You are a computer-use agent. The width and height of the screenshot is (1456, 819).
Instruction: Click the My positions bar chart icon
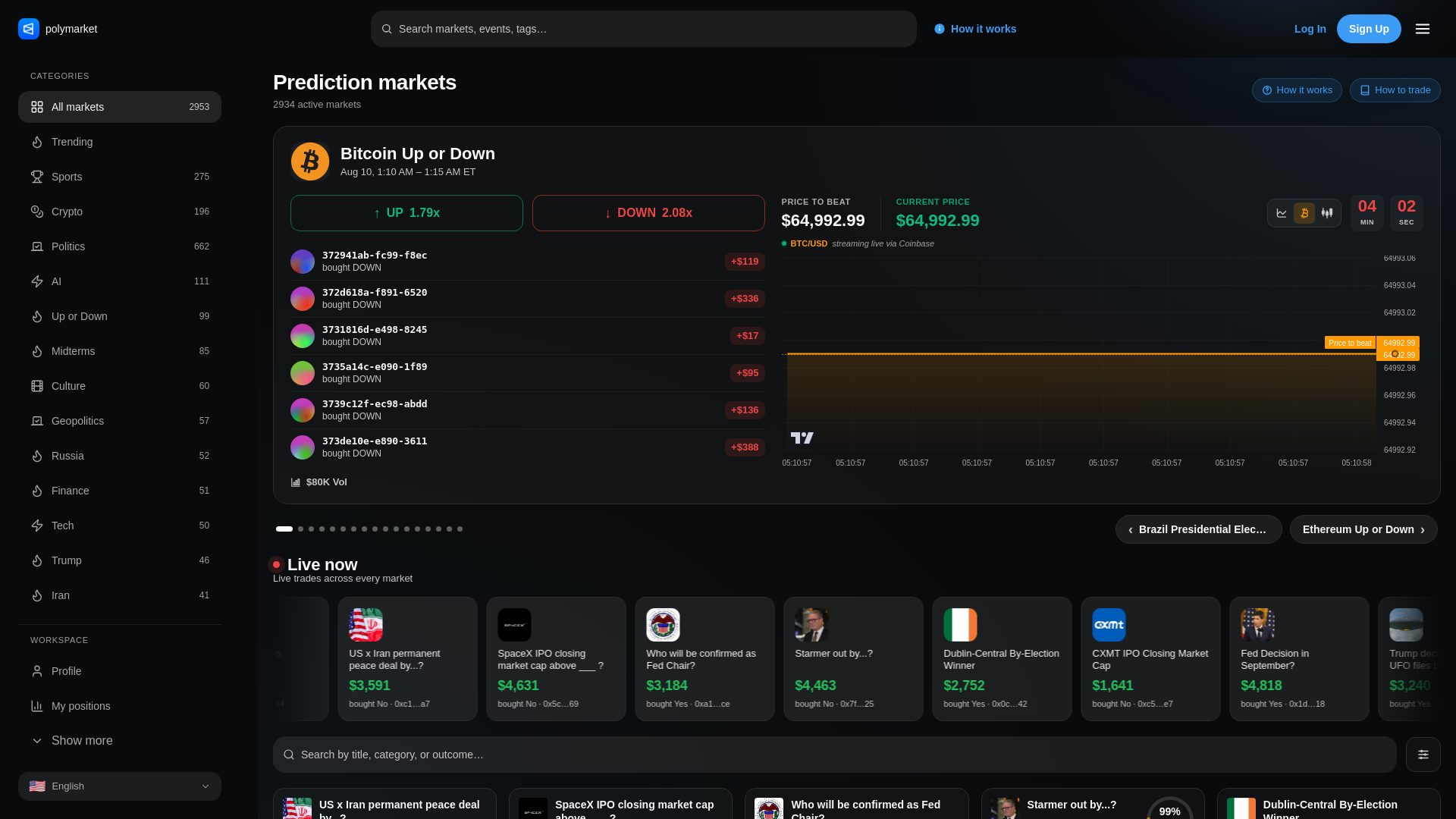point(37,706)
